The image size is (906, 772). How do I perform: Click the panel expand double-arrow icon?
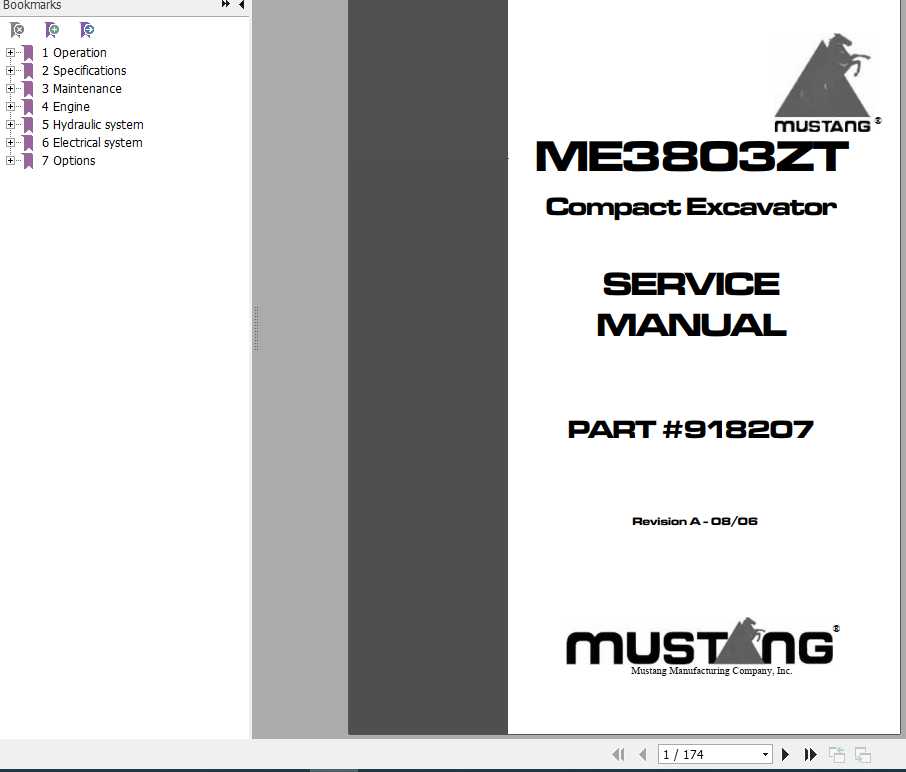(x=226, y=5)
